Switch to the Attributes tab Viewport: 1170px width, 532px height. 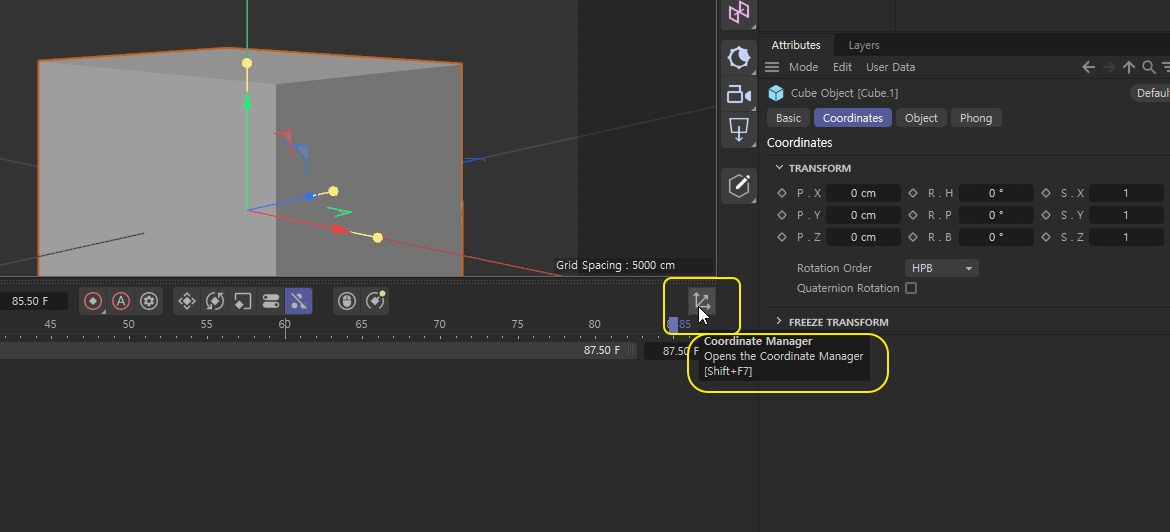[795, 46]
